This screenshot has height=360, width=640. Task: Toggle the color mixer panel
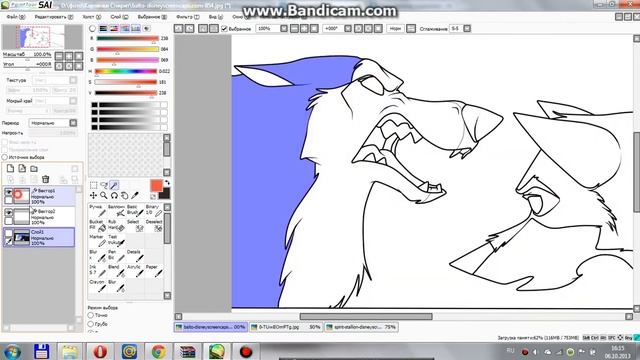coord(124,28)
